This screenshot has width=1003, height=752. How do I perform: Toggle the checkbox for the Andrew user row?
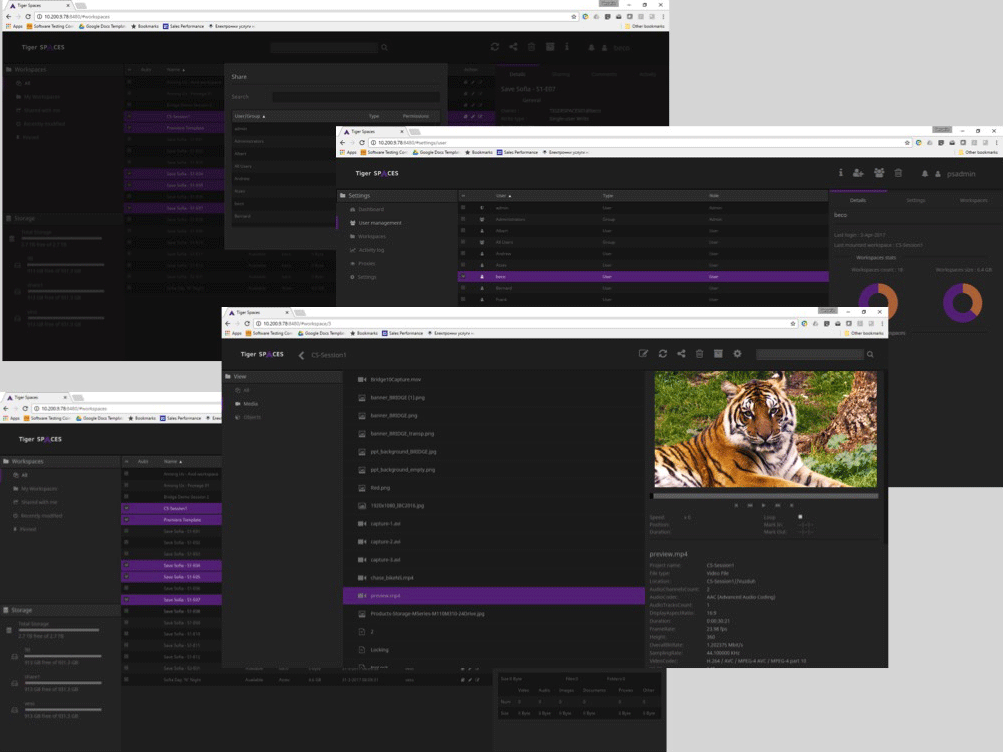point(463,254)
